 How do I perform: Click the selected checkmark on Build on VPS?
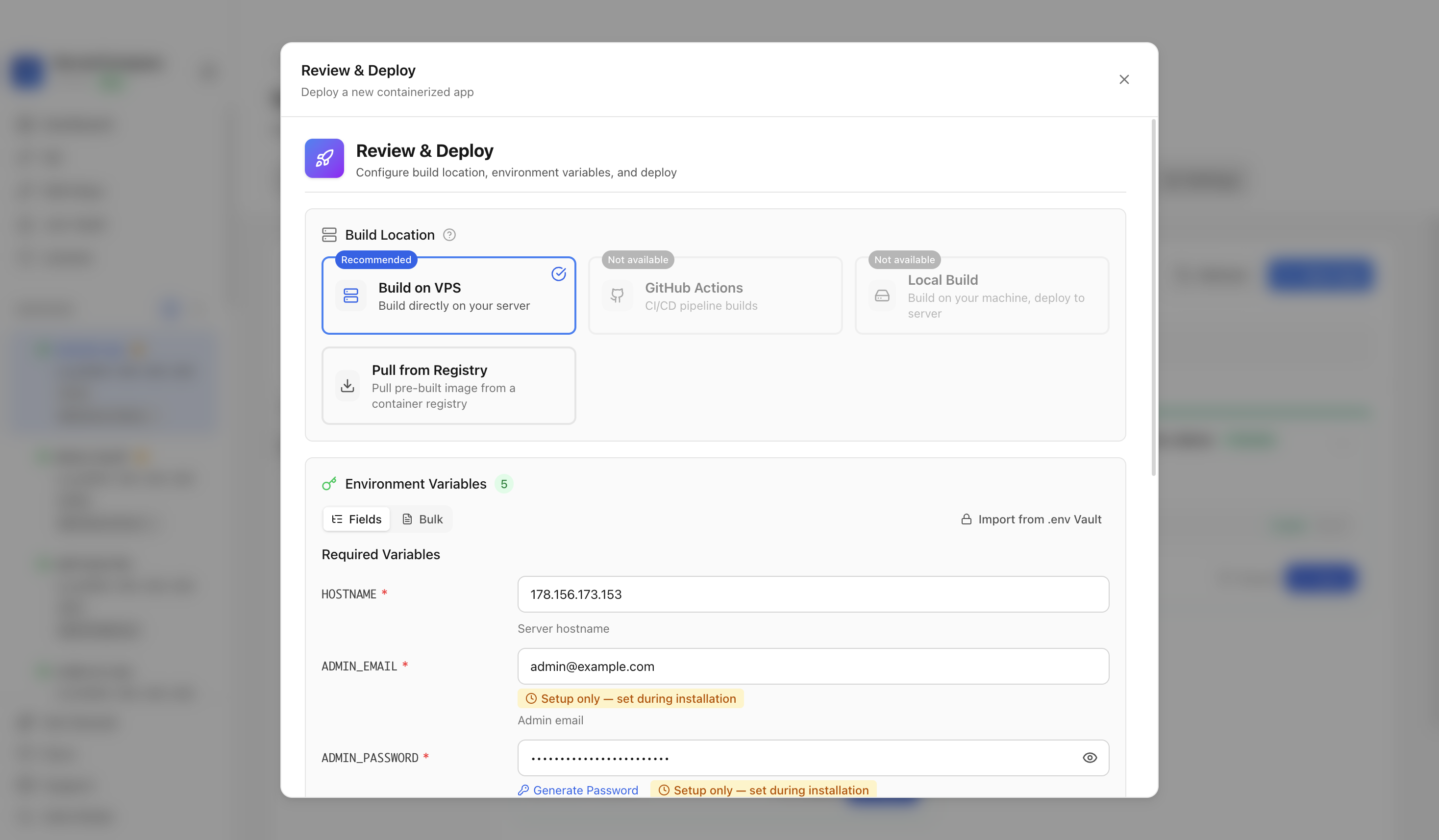coord(558,274)
